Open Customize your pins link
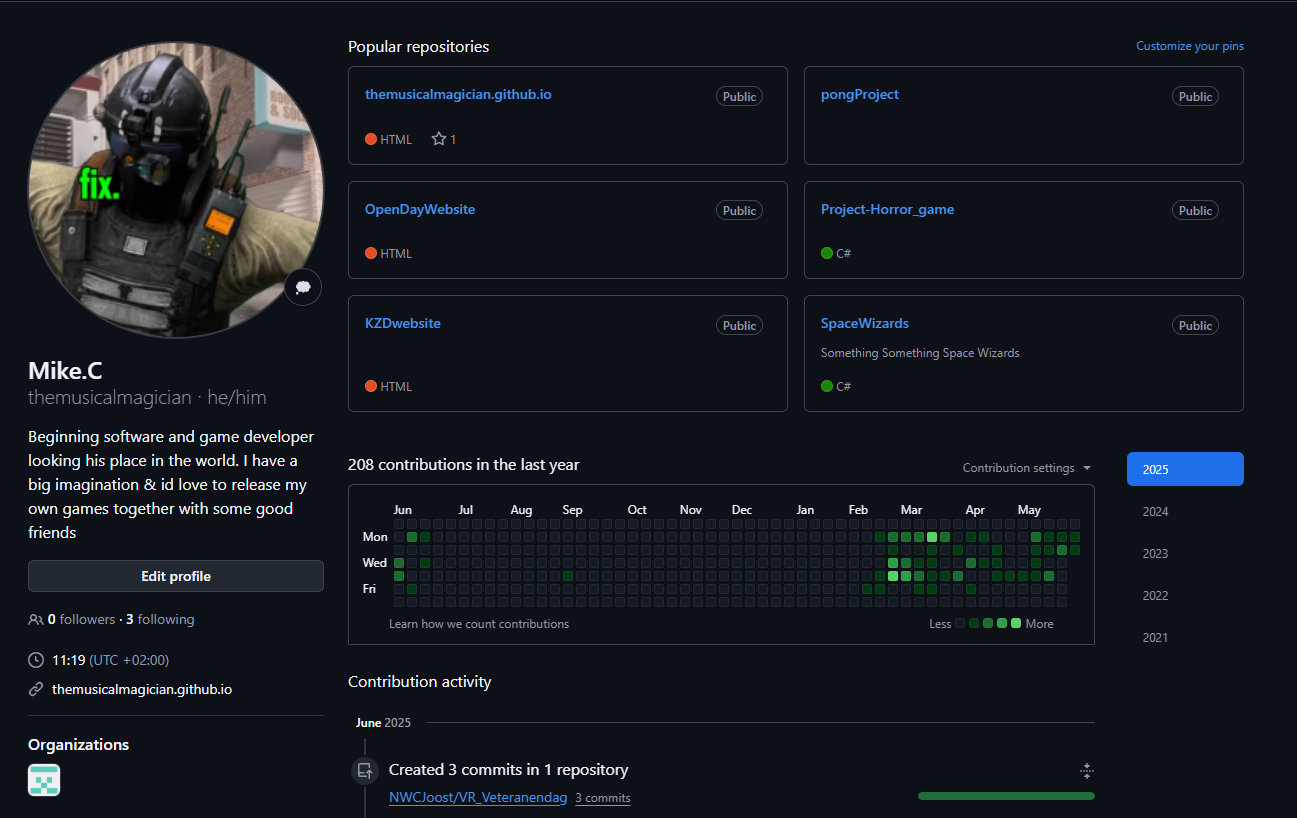This screenshot has width=1297, height=818. pyautogui.click(x=1189, y=46)
